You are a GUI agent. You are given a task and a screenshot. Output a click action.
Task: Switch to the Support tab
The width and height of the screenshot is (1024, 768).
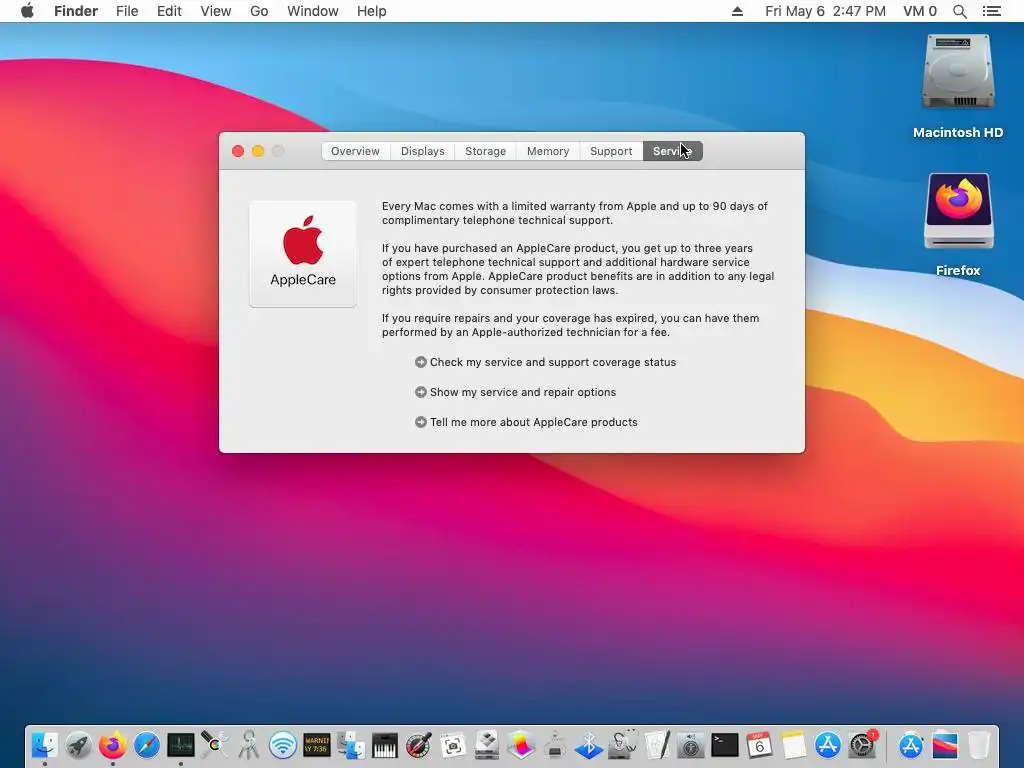click(611, 151)
